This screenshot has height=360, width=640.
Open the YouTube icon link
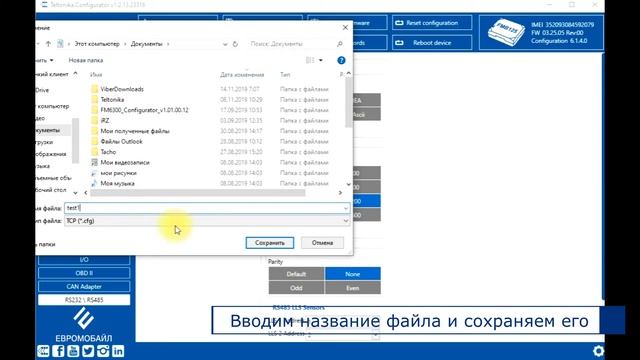[x=73, y=351]
